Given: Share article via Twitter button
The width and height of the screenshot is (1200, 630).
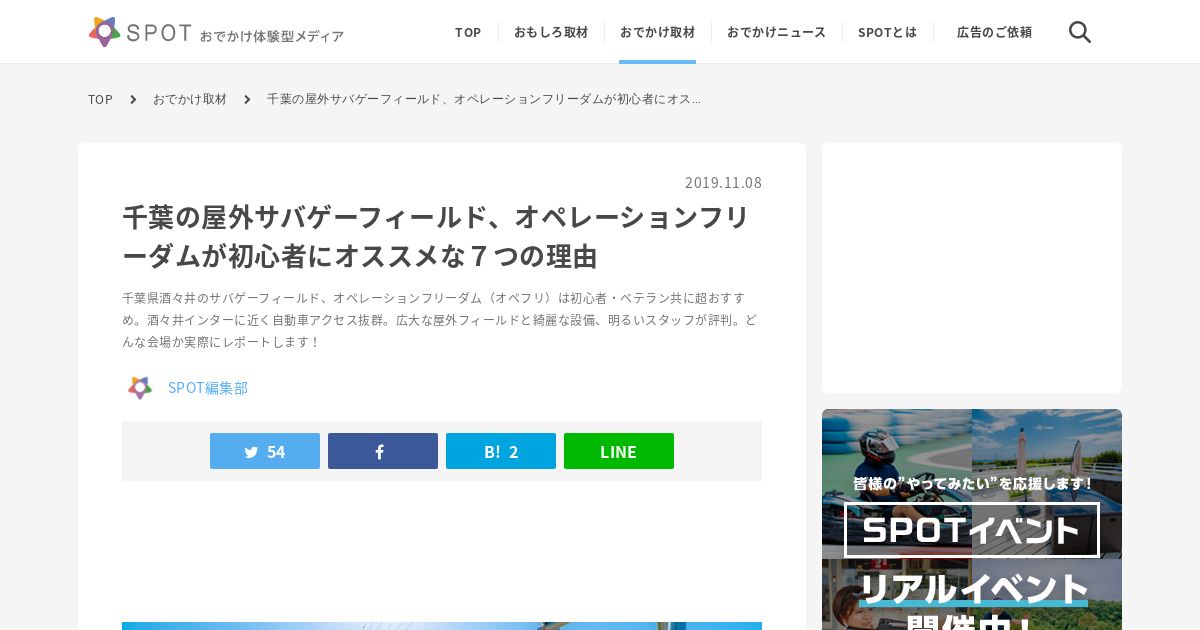Looking at the screenshot, I should tap(265, 451).
